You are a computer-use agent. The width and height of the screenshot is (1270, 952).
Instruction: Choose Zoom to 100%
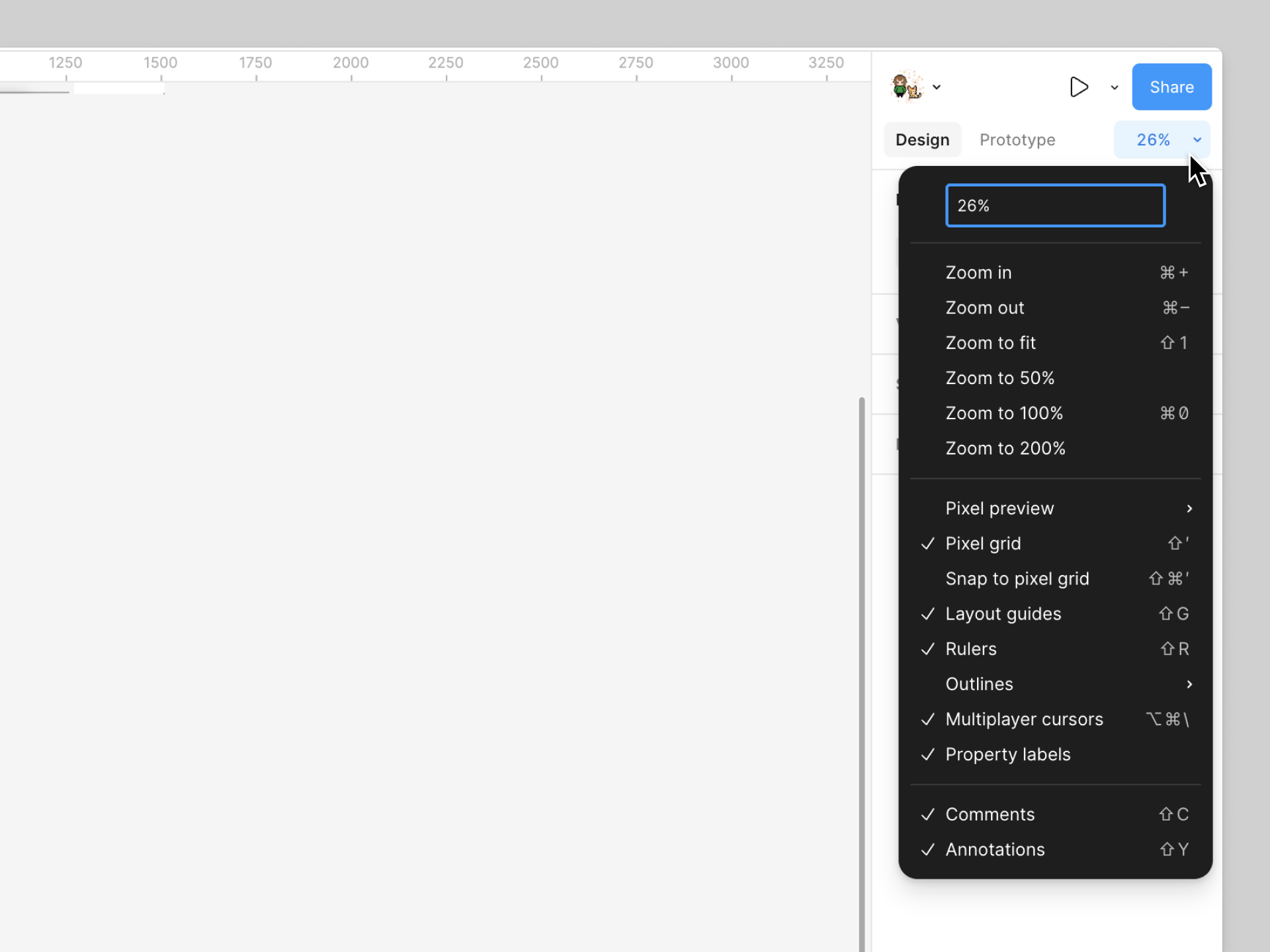click(1004, 413)
